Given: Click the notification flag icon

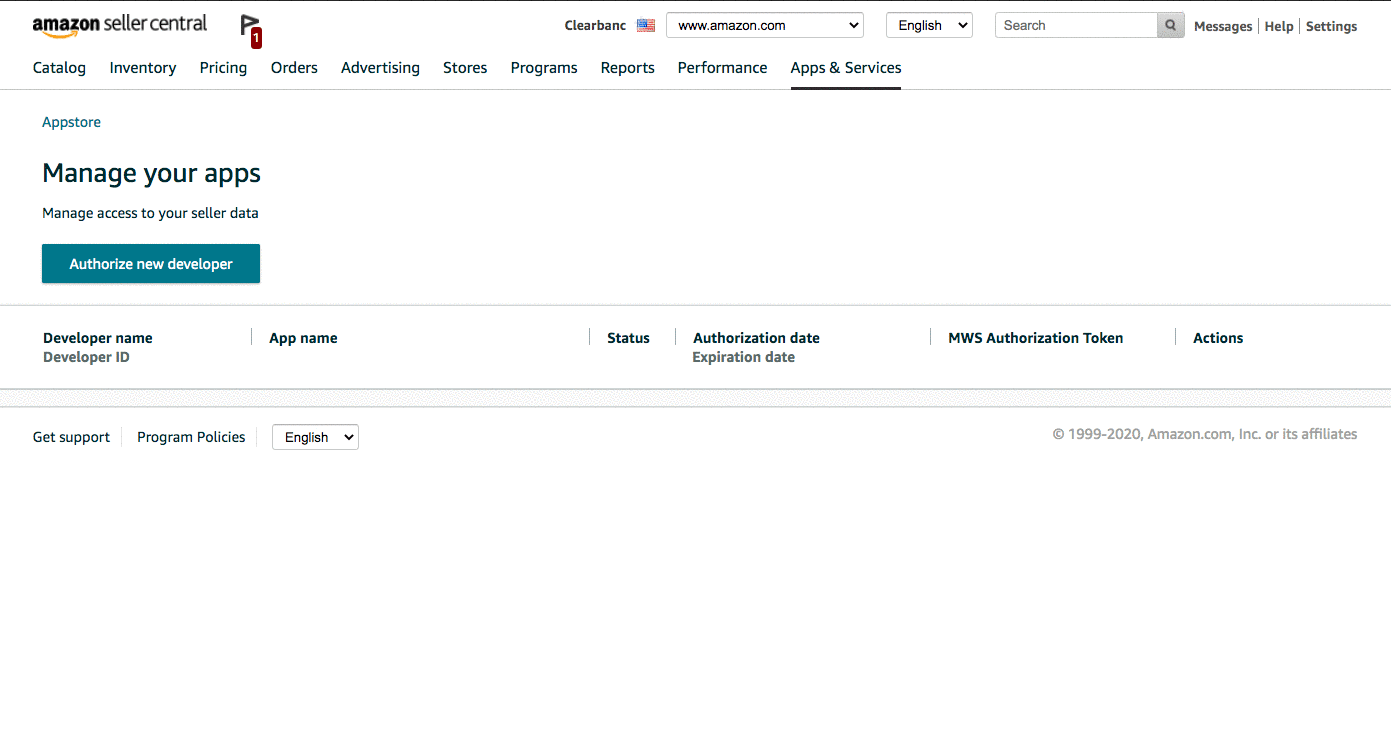Looking at the screenshot, I should coord(250,28).
